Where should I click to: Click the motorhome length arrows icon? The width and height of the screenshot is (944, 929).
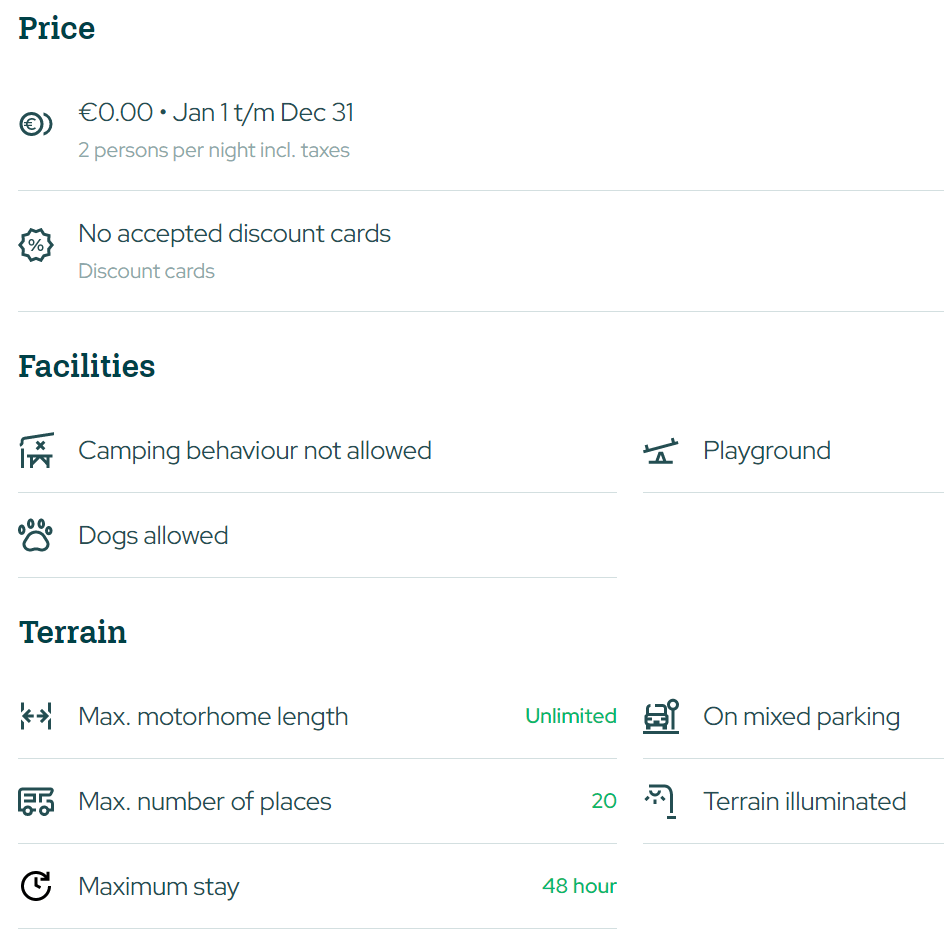36,716
